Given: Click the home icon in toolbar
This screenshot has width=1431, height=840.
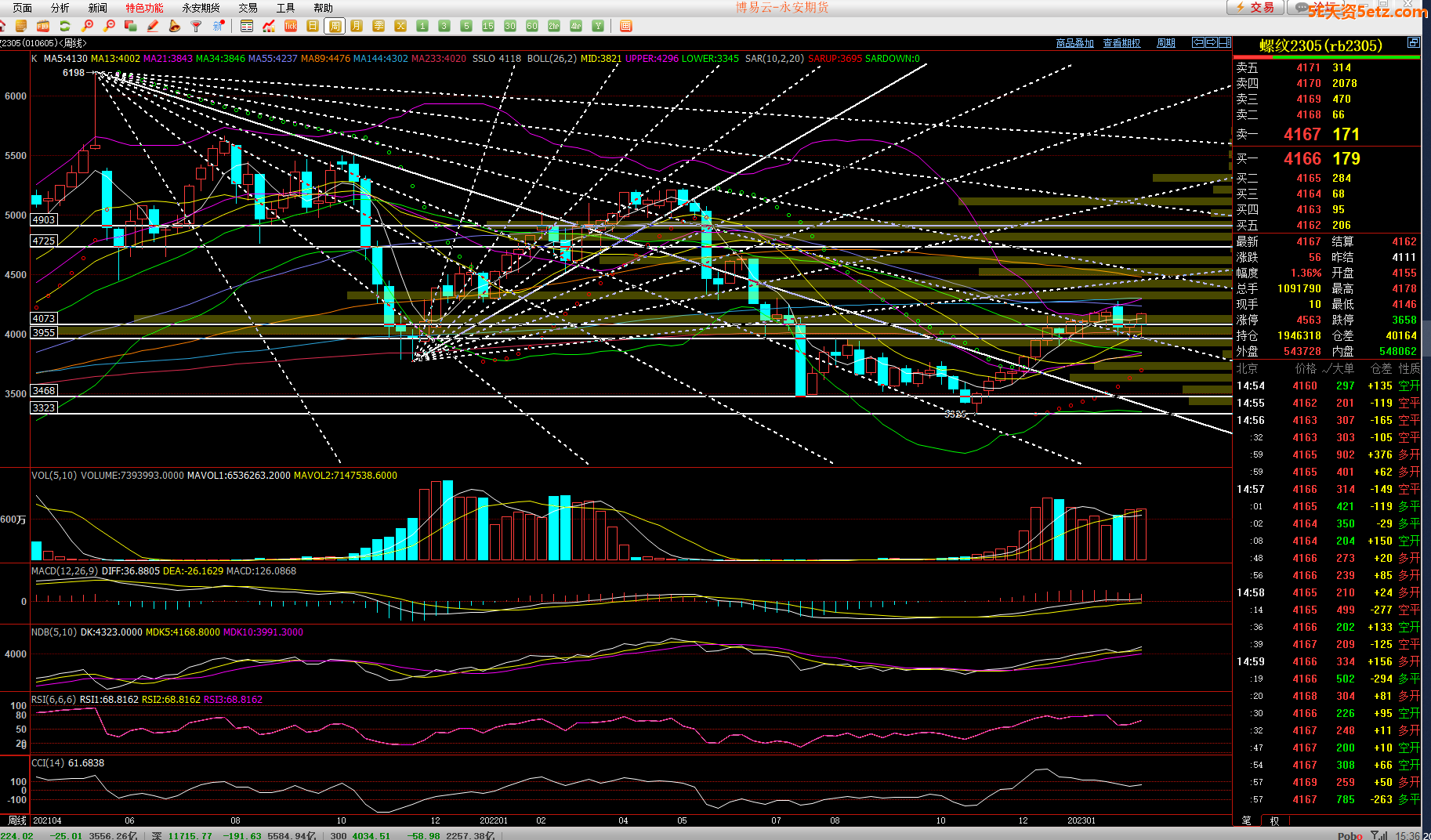Looking at the screenshot, I should (2, 26).
